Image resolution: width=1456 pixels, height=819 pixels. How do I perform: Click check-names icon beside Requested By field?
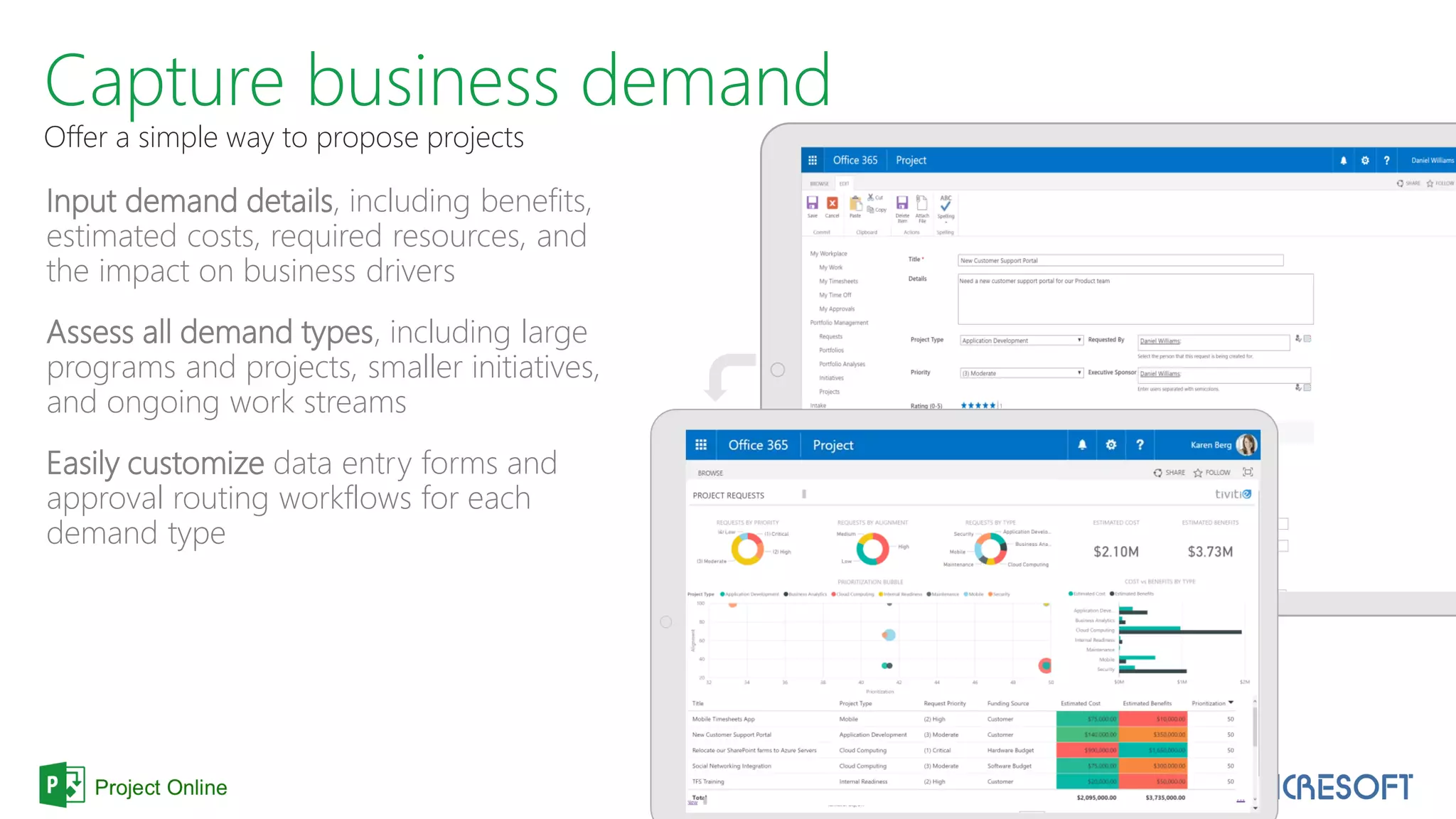pyautogui.click(x=1298, y=339)
